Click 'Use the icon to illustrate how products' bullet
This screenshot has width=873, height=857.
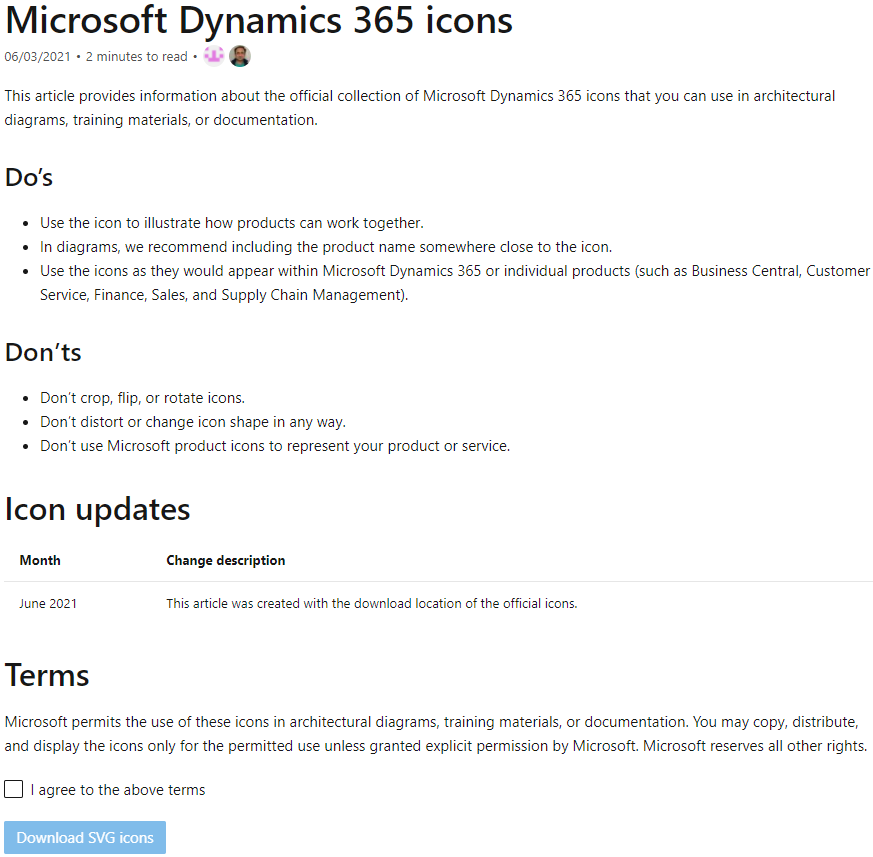tap(232, 223)
